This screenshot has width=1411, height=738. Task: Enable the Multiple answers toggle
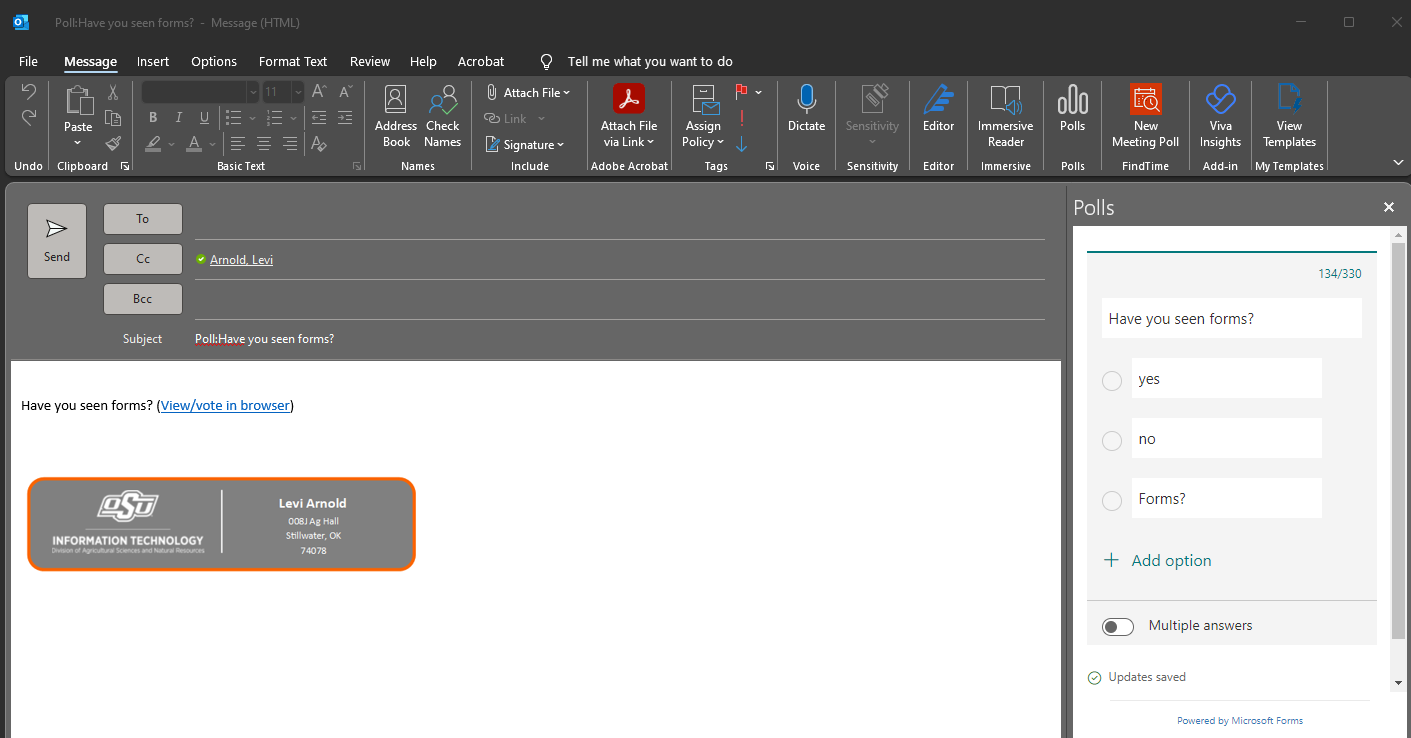(x=1117, y=626)
